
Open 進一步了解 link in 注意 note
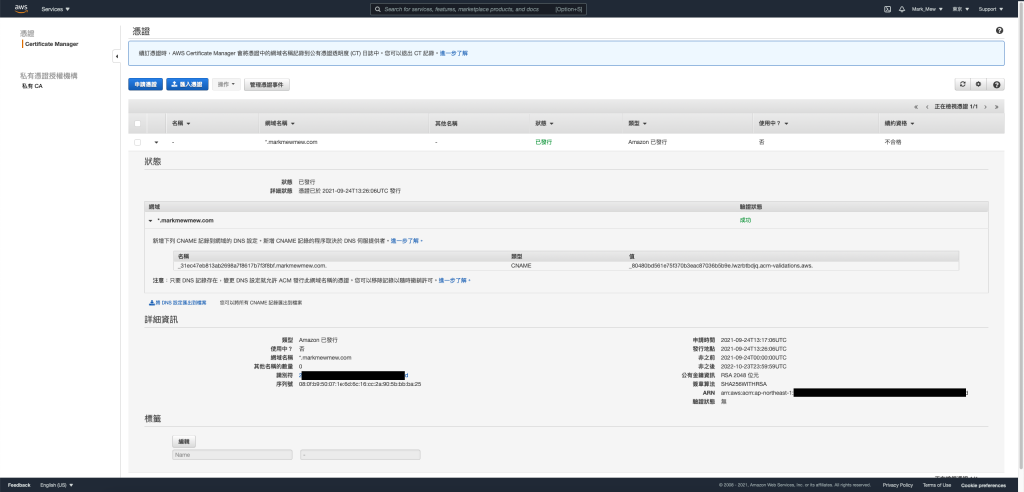(455, 280)
